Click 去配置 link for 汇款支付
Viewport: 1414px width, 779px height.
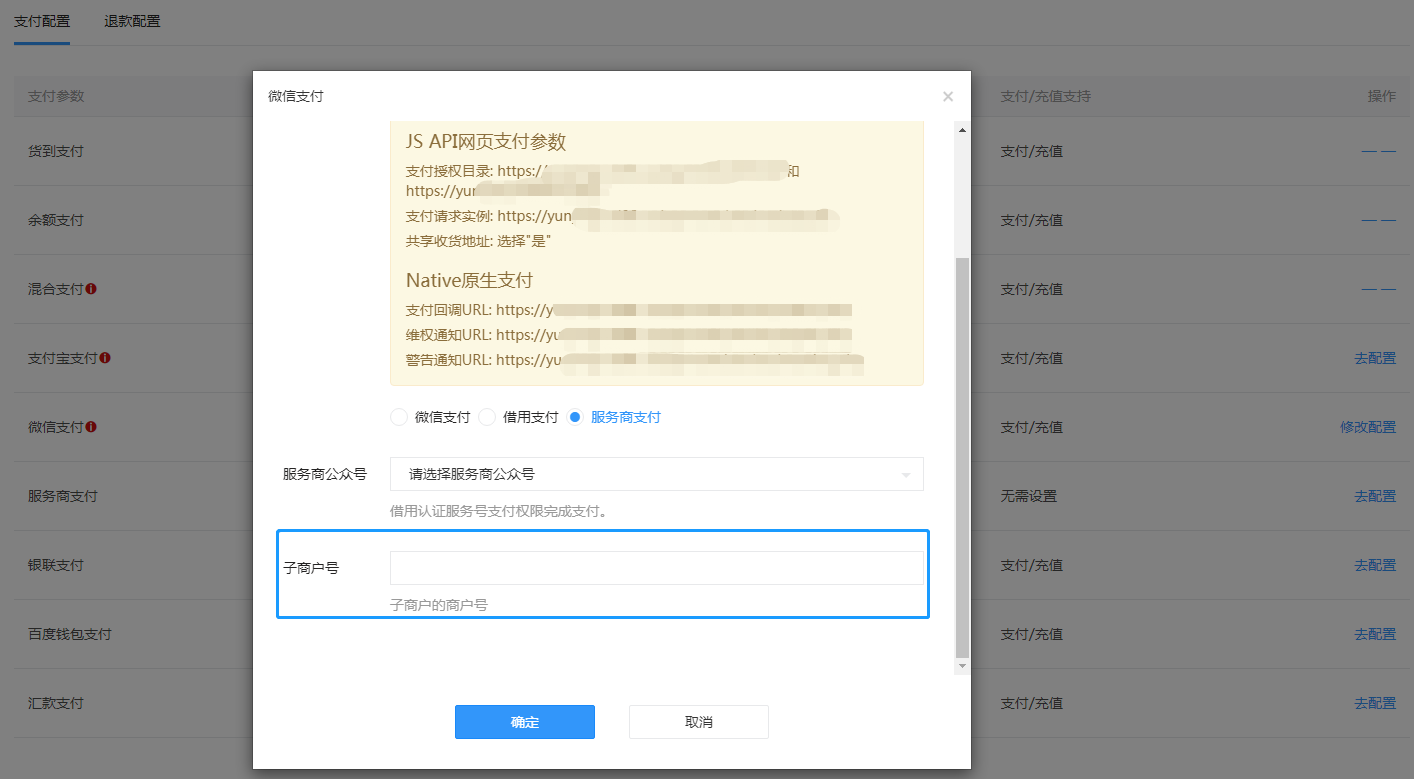point(1375,703)
